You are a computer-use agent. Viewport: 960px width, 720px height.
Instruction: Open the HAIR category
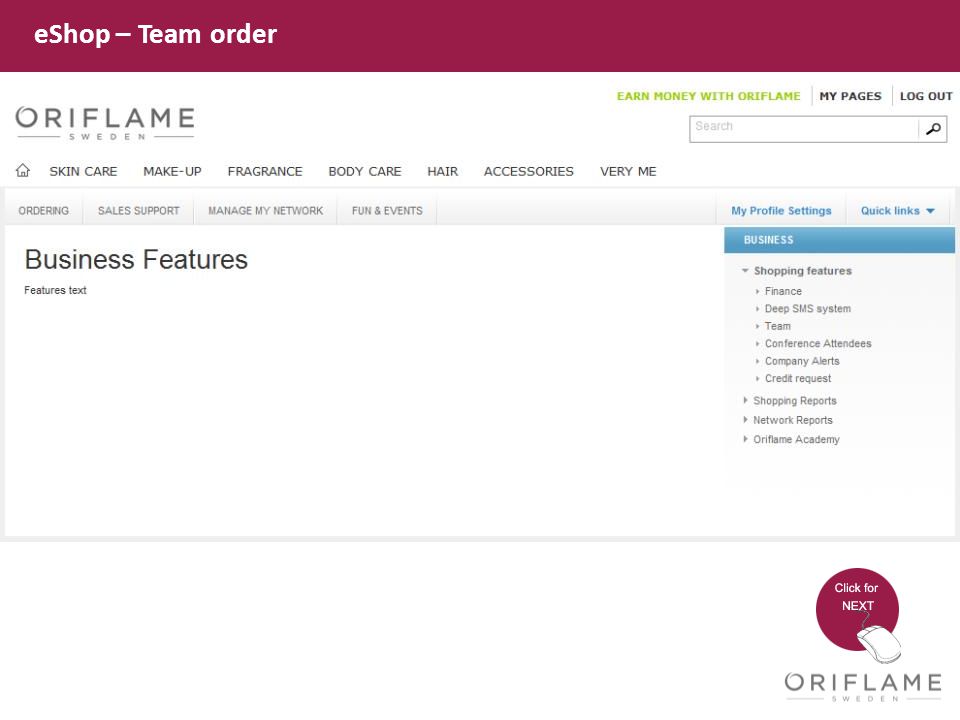click(x=443, y=171)
